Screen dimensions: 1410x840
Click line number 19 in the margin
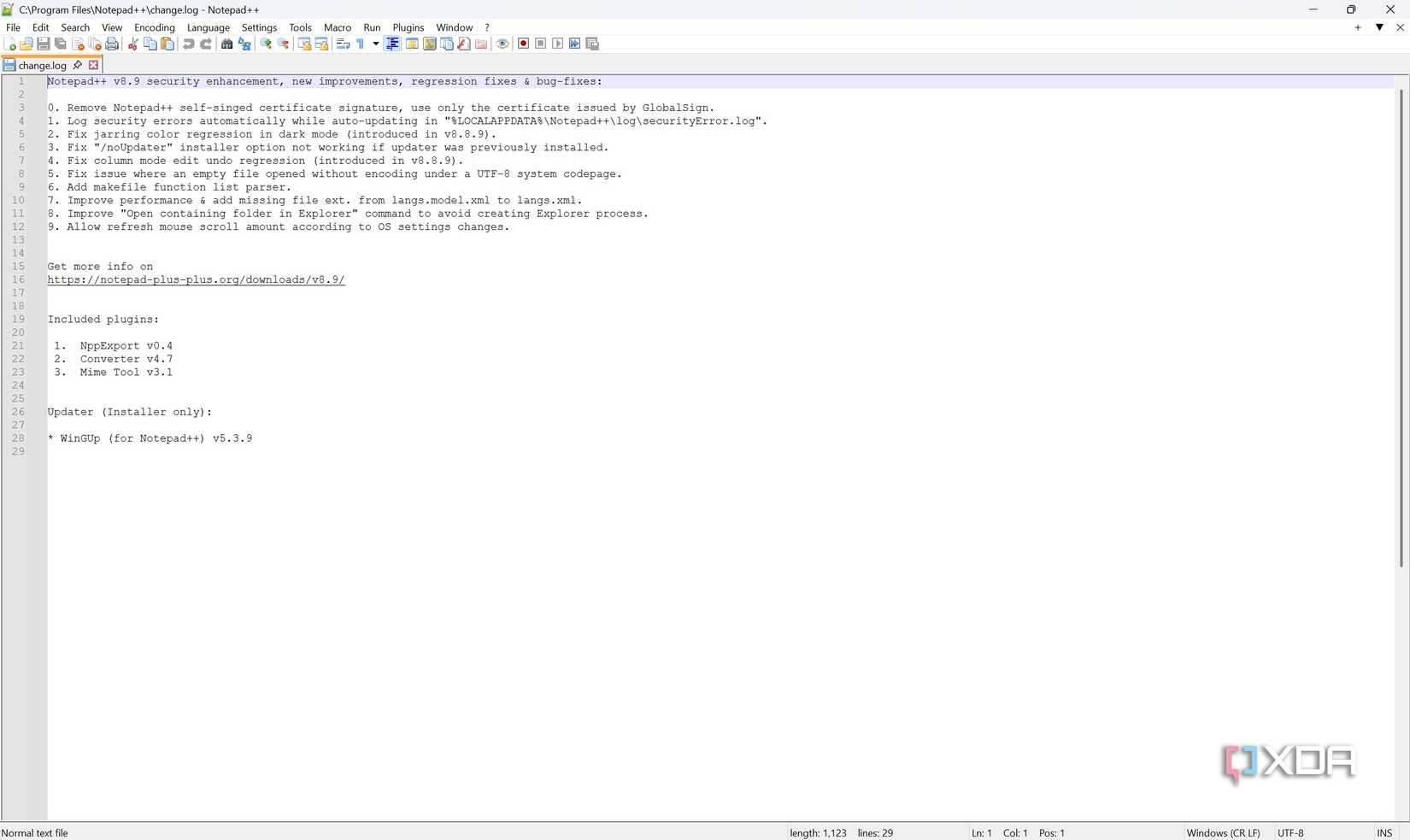coord(18,320)
